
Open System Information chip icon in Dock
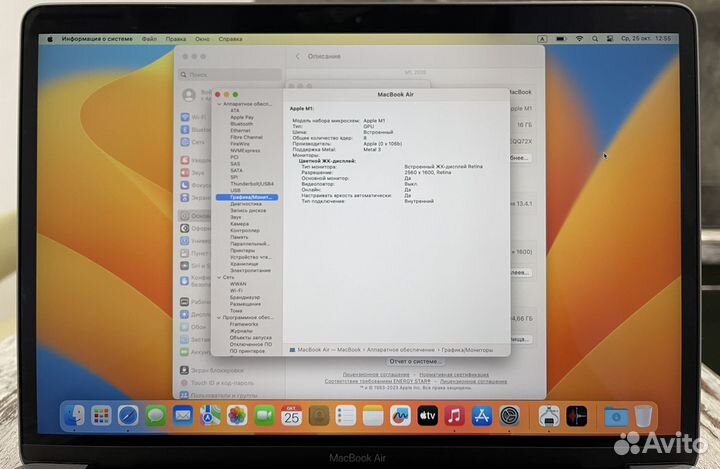coord(549,416)
